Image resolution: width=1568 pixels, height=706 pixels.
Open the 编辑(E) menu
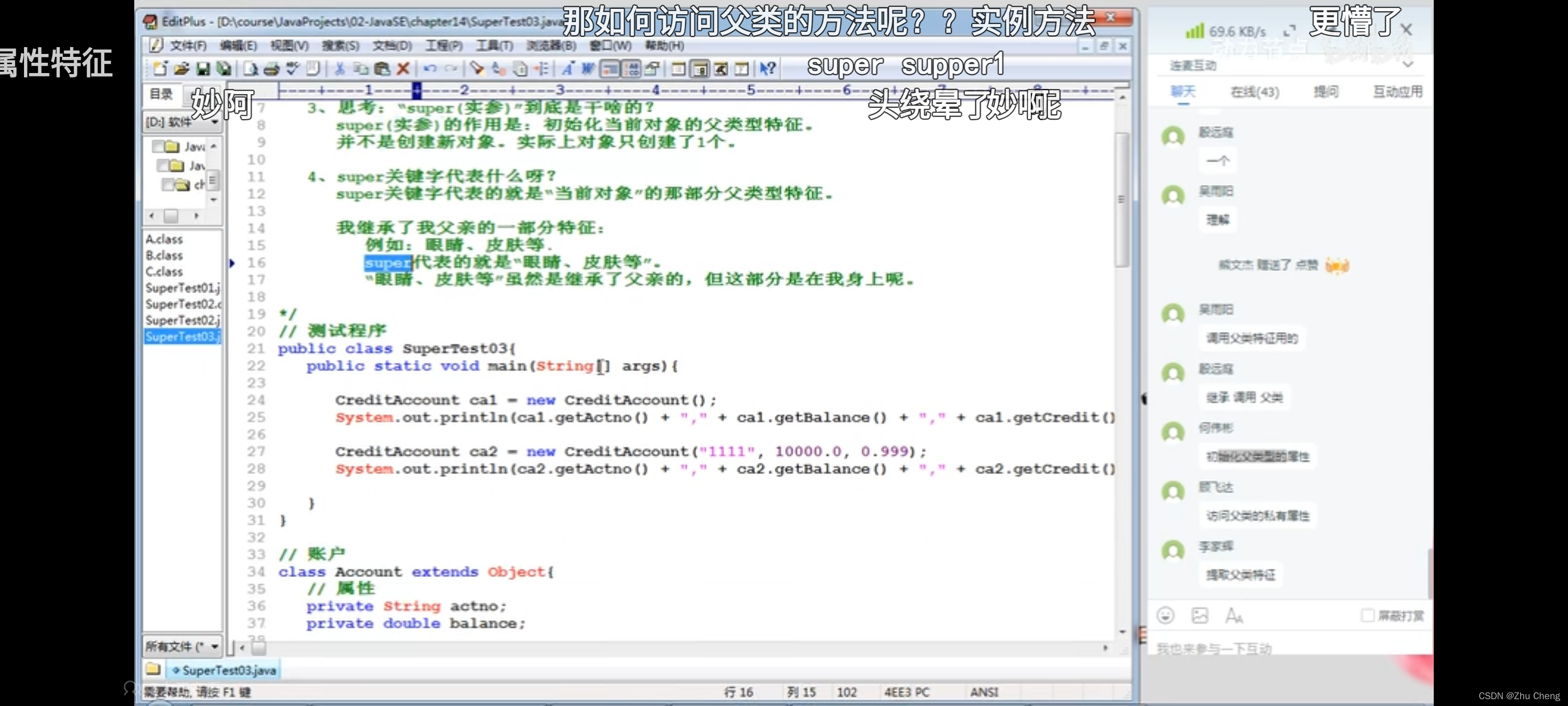[238, 46]
